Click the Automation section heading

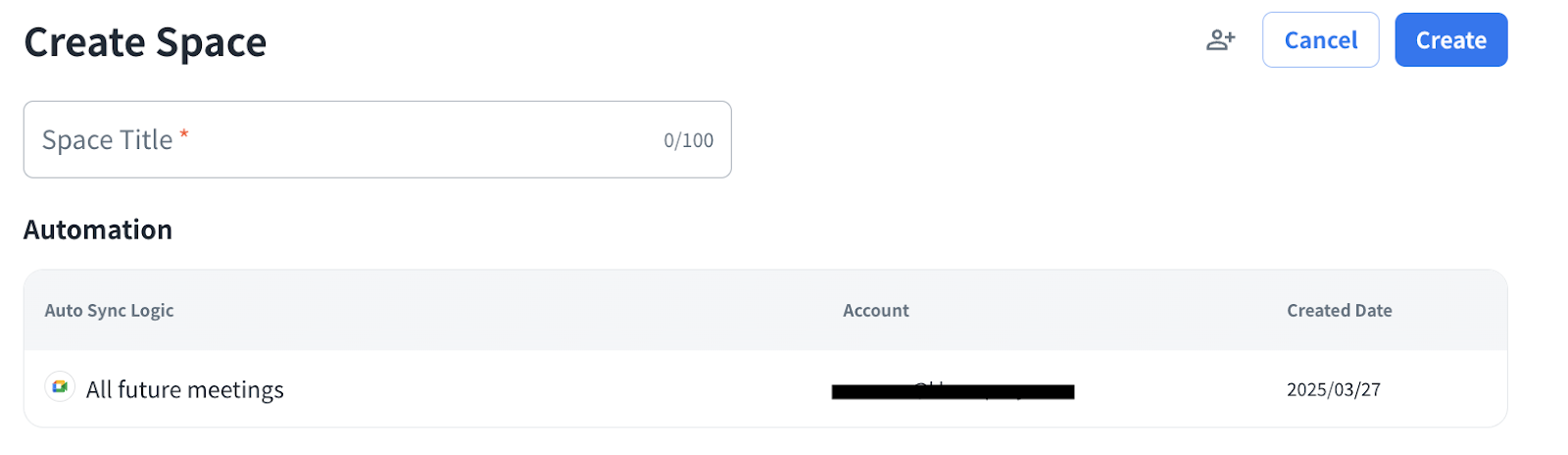pos(98,229)
